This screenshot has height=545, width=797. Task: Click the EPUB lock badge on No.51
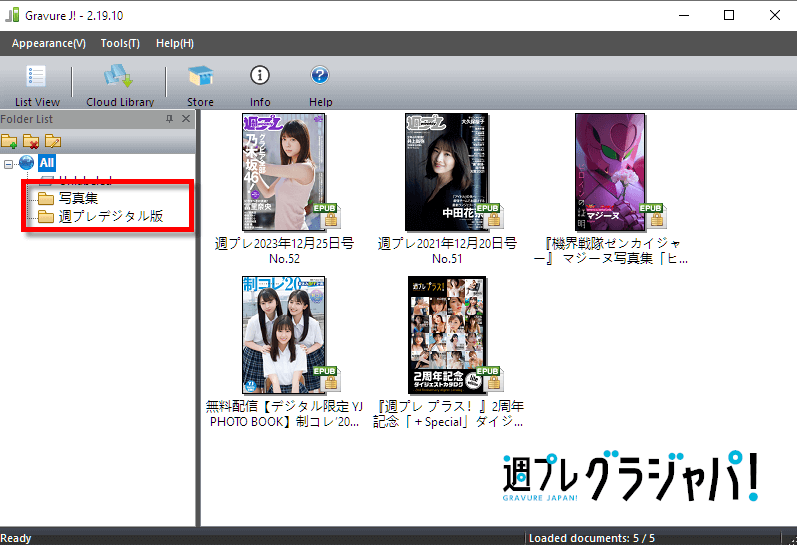489,216
